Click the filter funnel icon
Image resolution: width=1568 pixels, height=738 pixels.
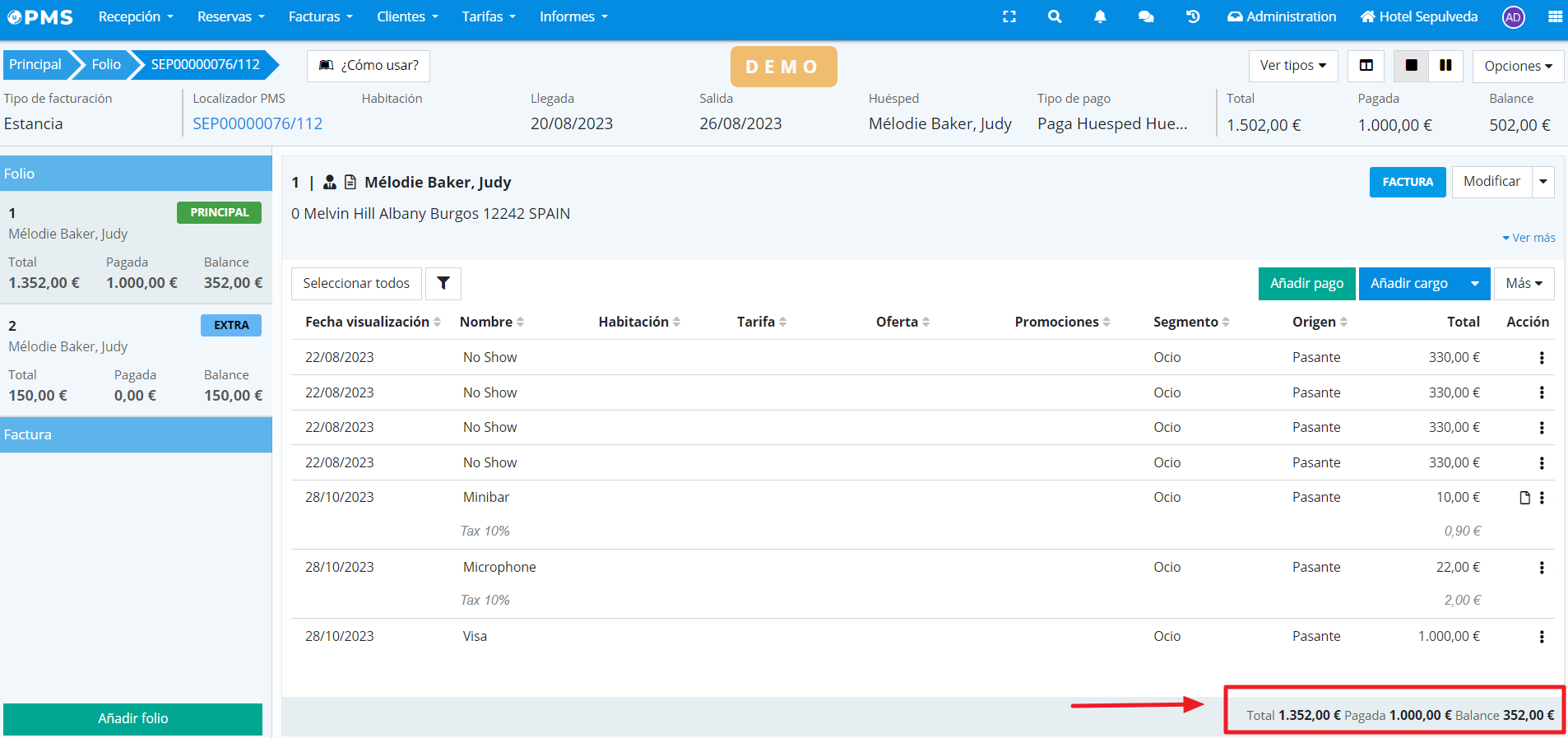click(x=443, y=283)
